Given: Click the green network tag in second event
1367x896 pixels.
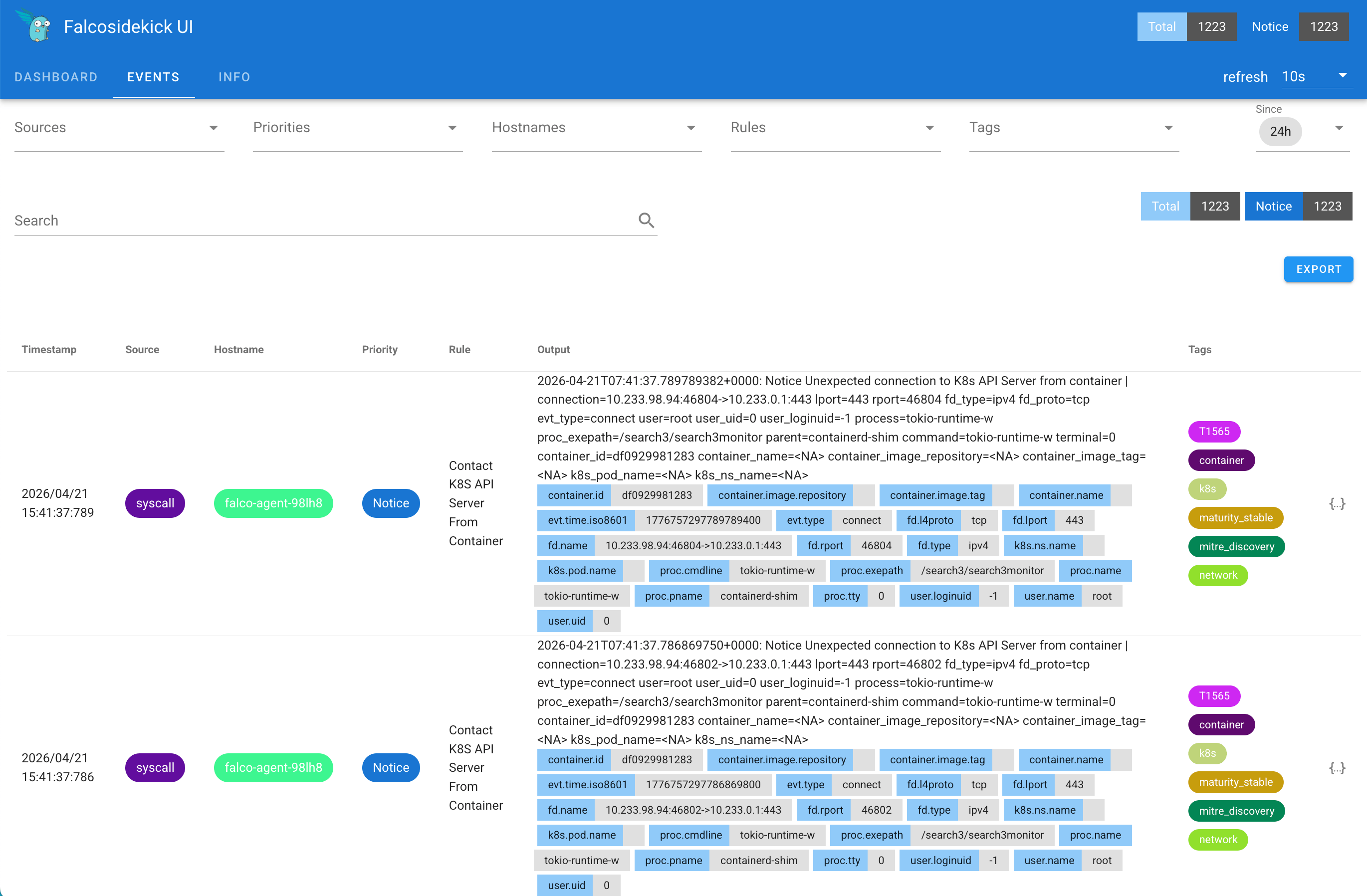Looking at the screenshot, I should [1218, 839].
